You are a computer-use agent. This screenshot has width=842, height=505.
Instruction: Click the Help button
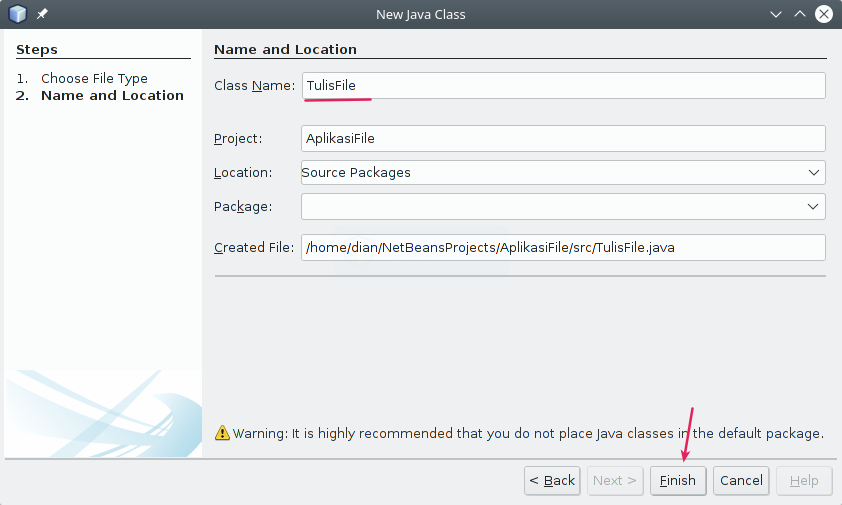[803, 480]
